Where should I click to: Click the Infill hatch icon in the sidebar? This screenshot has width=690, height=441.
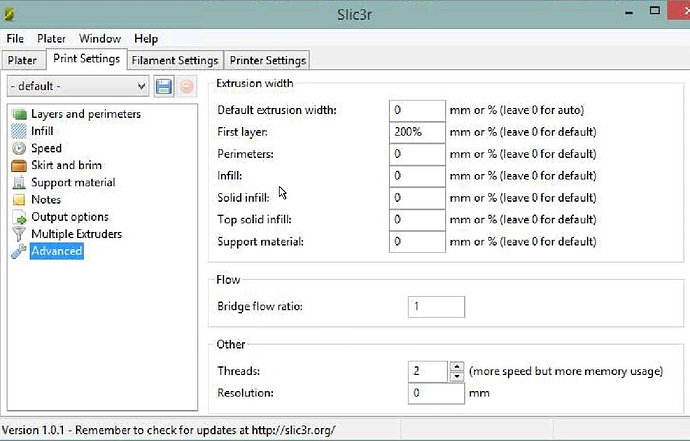[x=19, y=131]
